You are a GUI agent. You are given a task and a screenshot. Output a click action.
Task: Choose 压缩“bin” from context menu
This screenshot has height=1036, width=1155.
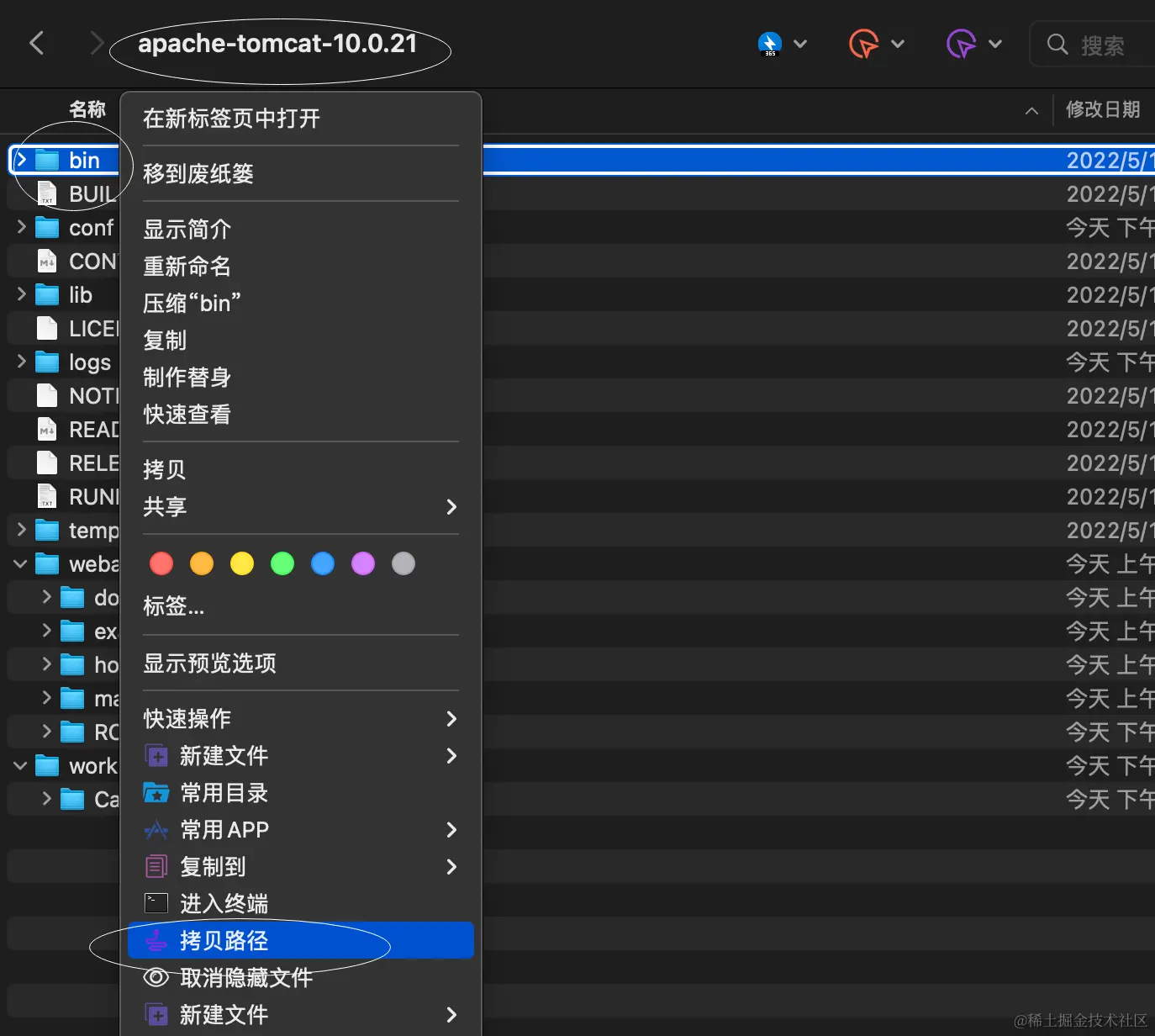coord(301,304)
